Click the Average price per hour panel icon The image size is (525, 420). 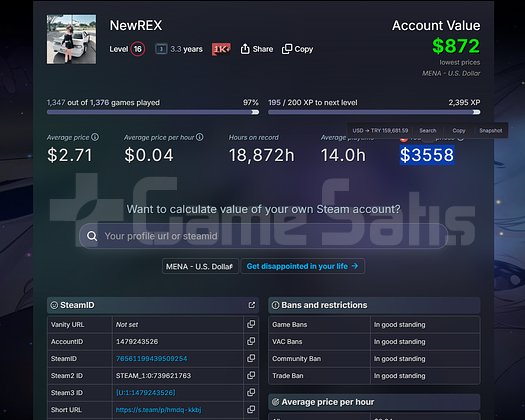click(276, 402)
